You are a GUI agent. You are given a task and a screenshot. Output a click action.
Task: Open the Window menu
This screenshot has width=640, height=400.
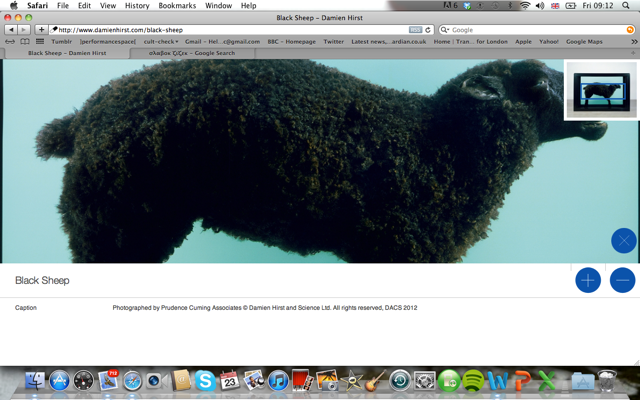pyautogui.click(x=219, y=5)
